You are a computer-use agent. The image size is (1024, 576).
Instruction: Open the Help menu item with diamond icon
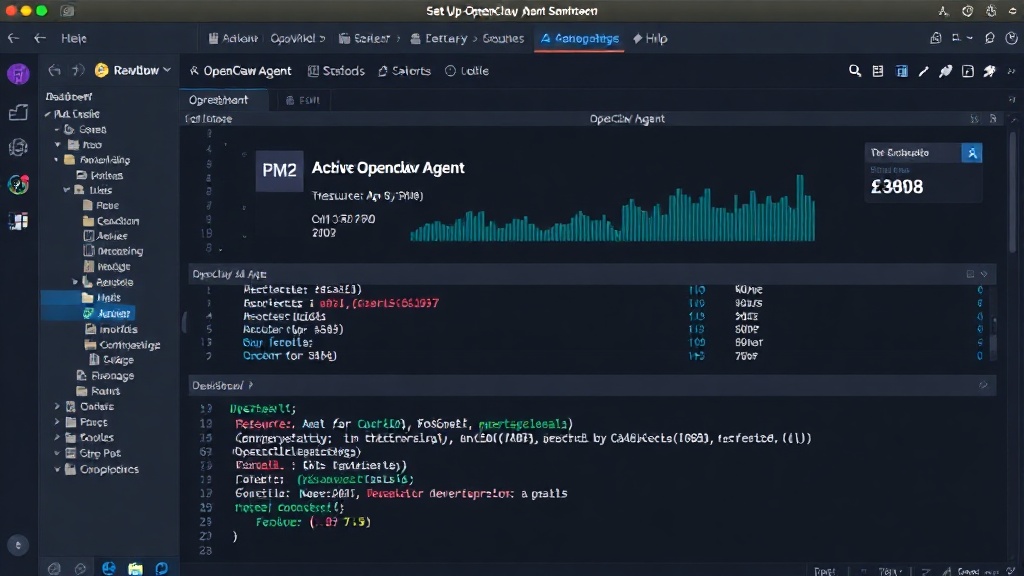650,39
